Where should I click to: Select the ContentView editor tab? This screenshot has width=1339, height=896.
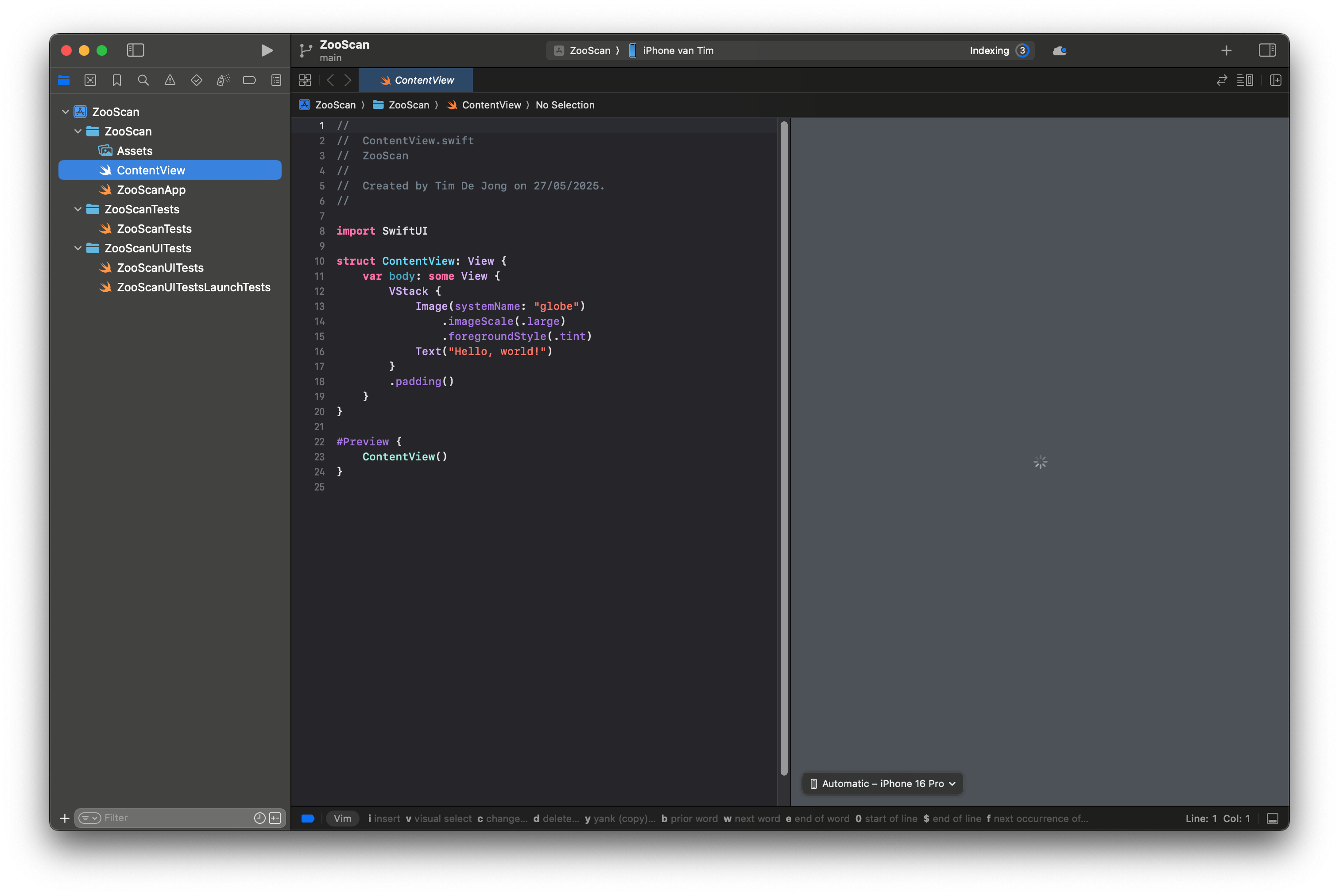[x=415, y=81]
